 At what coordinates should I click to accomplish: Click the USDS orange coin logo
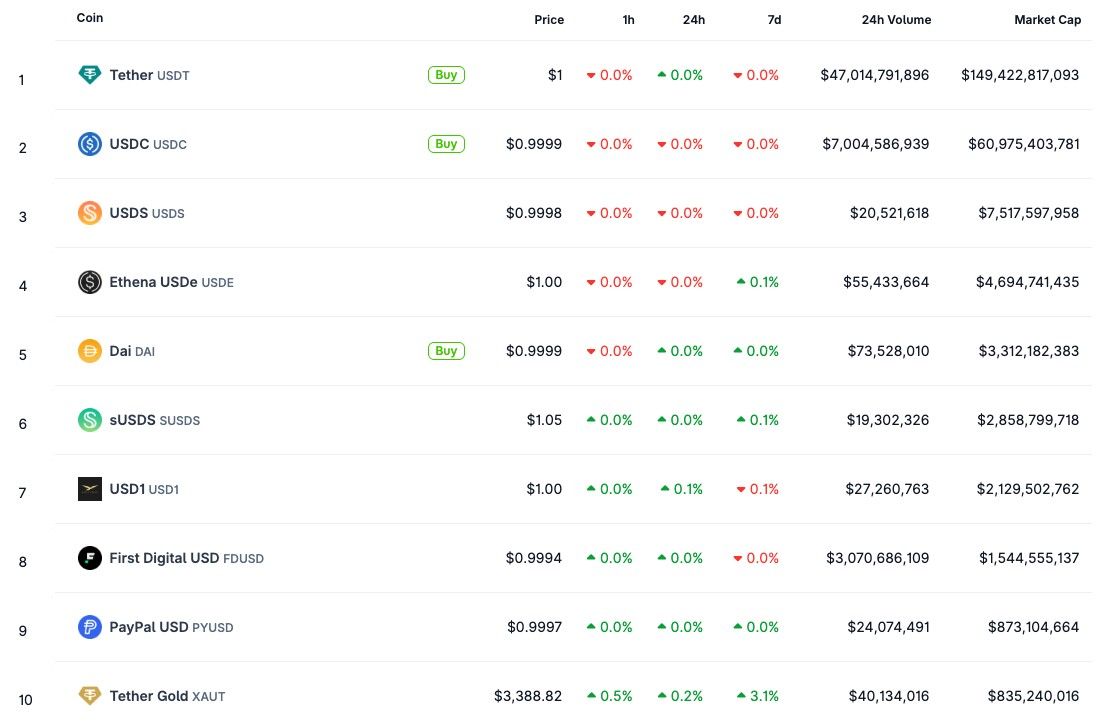(90, 213)
